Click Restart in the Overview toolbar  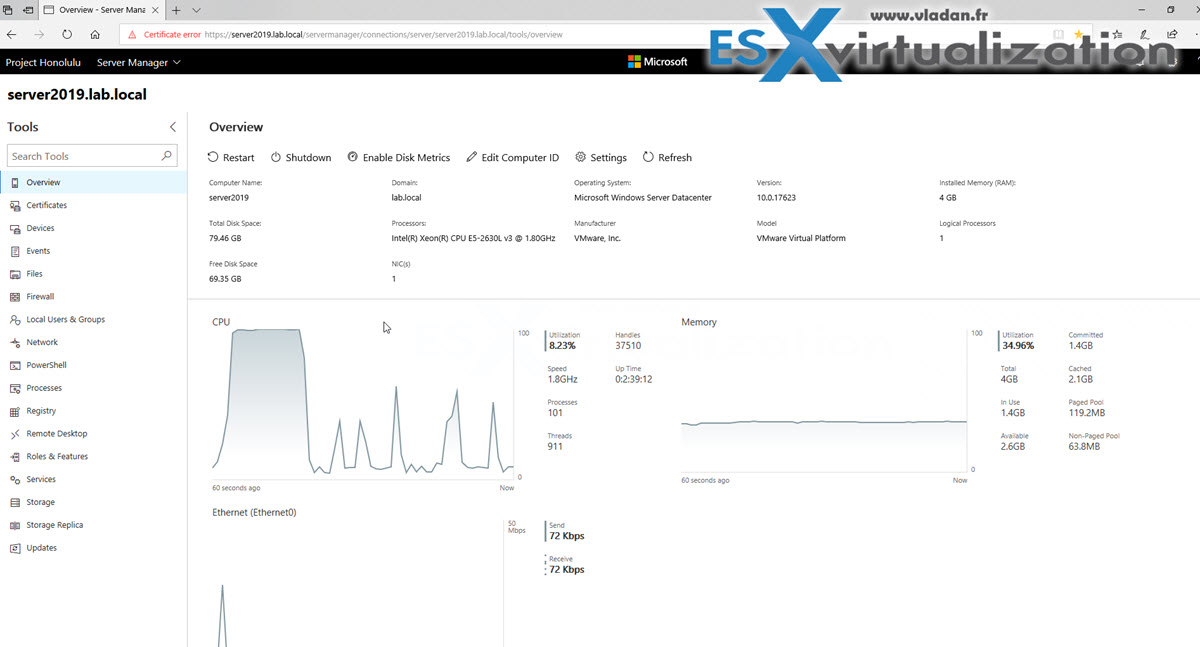pyautogui.click(x=231, y=158)
